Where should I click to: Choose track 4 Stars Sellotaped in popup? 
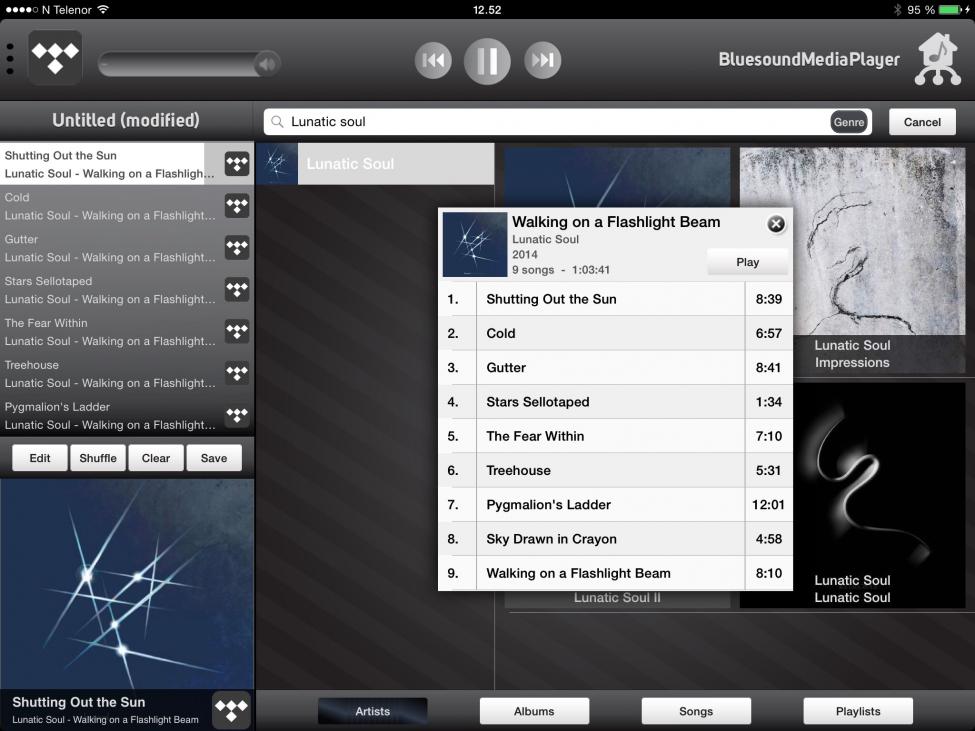pyautogui.click(x=615, y=402)
